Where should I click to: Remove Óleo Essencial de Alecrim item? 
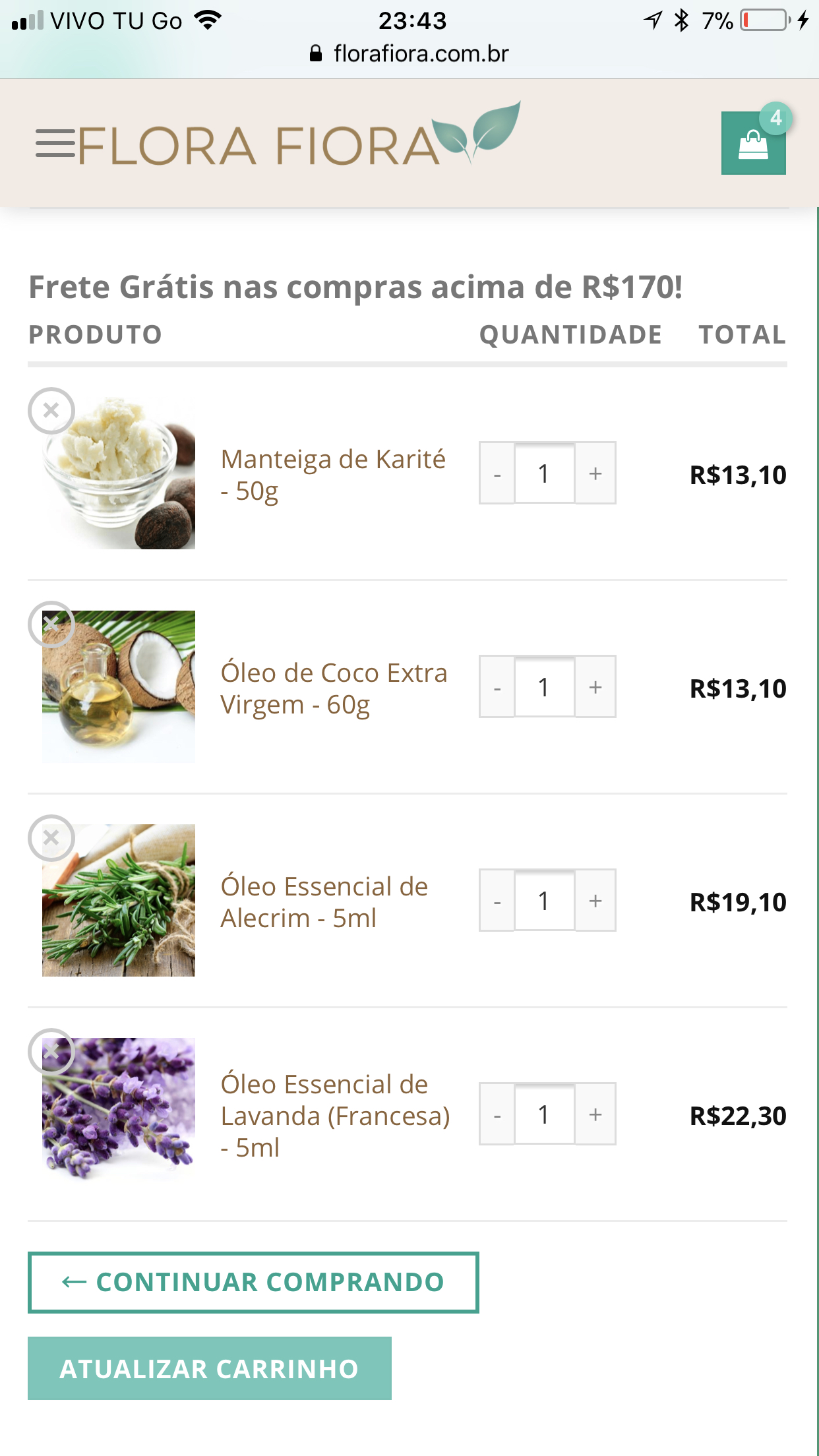click(51, 838)
